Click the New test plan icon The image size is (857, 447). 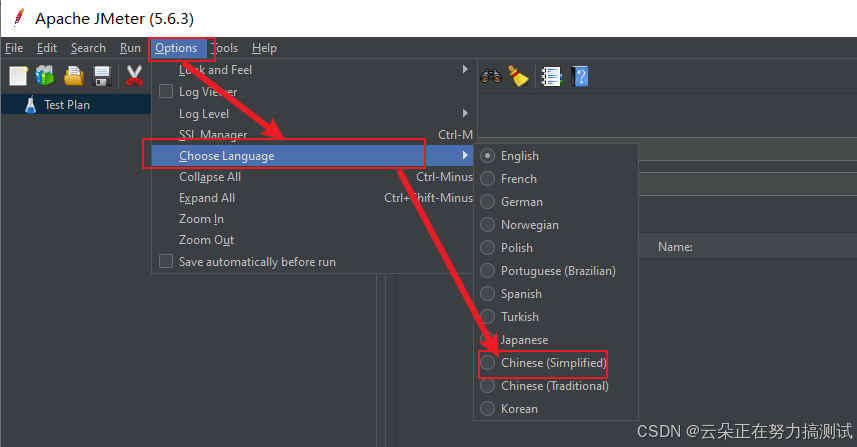18,76
